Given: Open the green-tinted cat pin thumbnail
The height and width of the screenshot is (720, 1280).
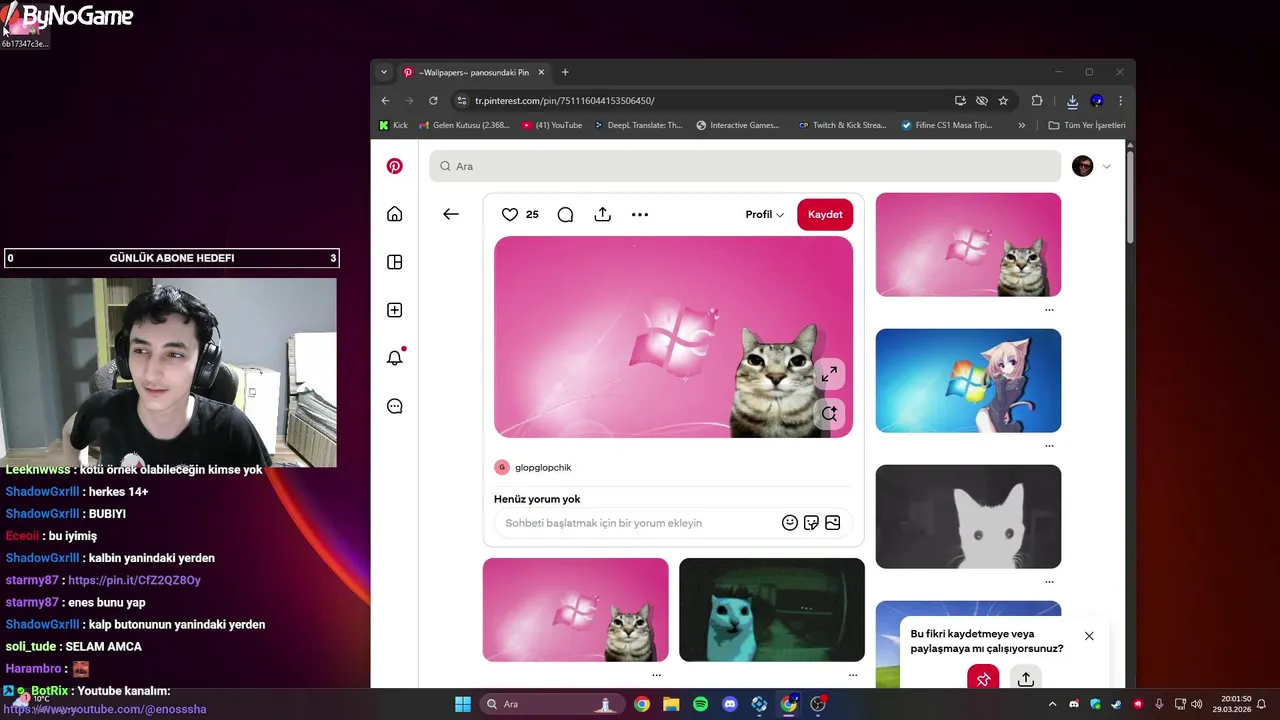Looking at the screenshot, I should click(772, 610).
